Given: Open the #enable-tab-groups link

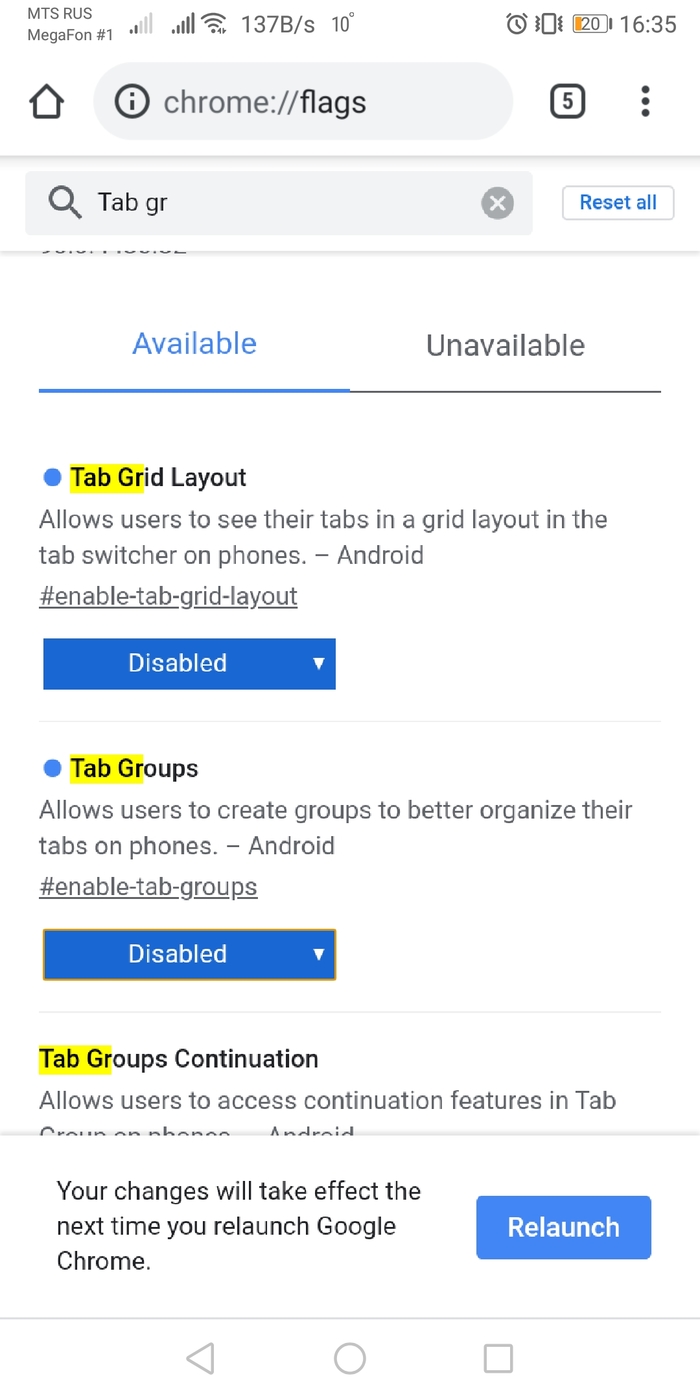Looking at the screenshot, I should 148,887.
